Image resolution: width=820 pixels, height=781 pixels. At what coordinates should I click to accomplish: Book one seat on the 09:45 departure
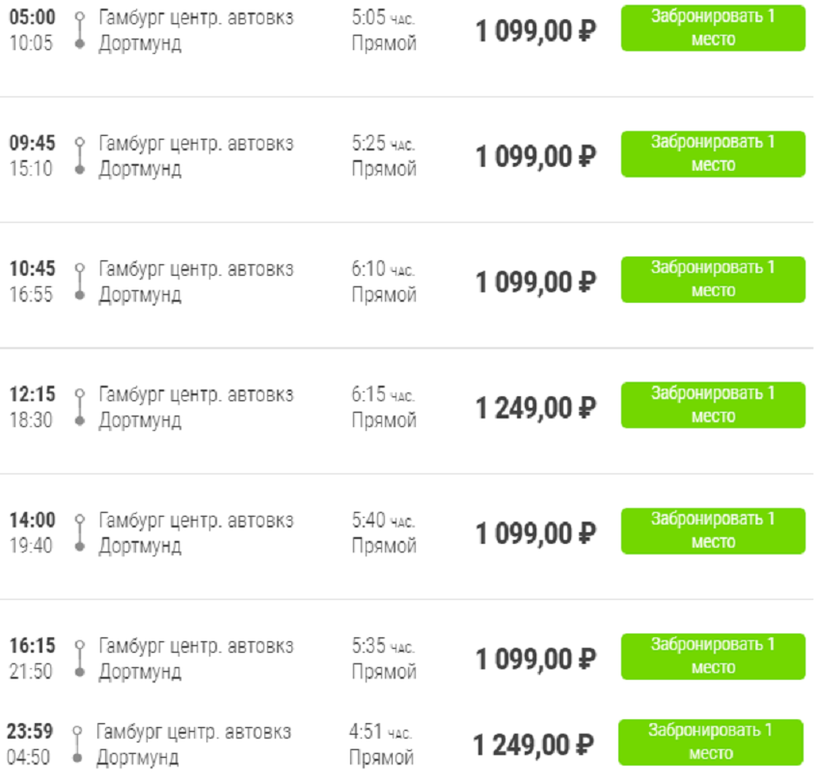(712, 154)
